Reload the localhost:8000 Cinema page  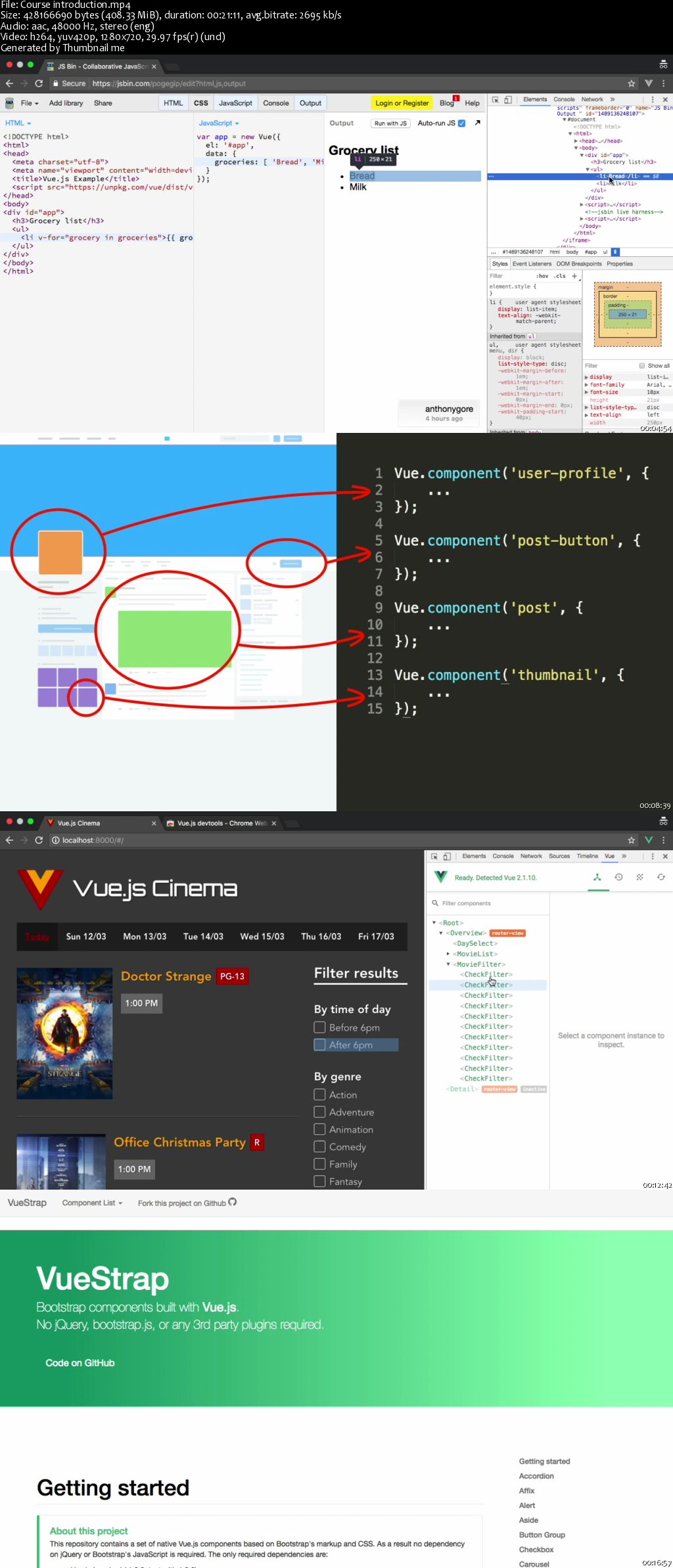[x=39, y=840]
